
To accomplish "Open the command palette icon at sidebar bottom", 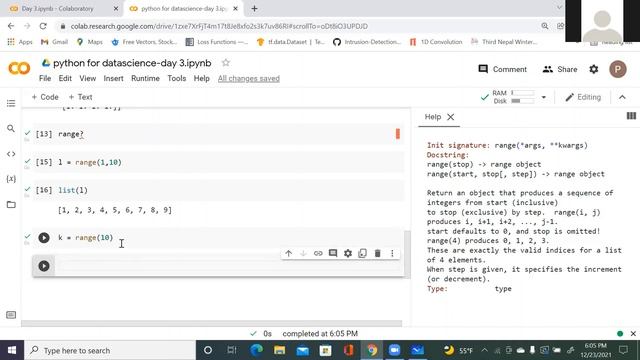I will pos(11,315).
